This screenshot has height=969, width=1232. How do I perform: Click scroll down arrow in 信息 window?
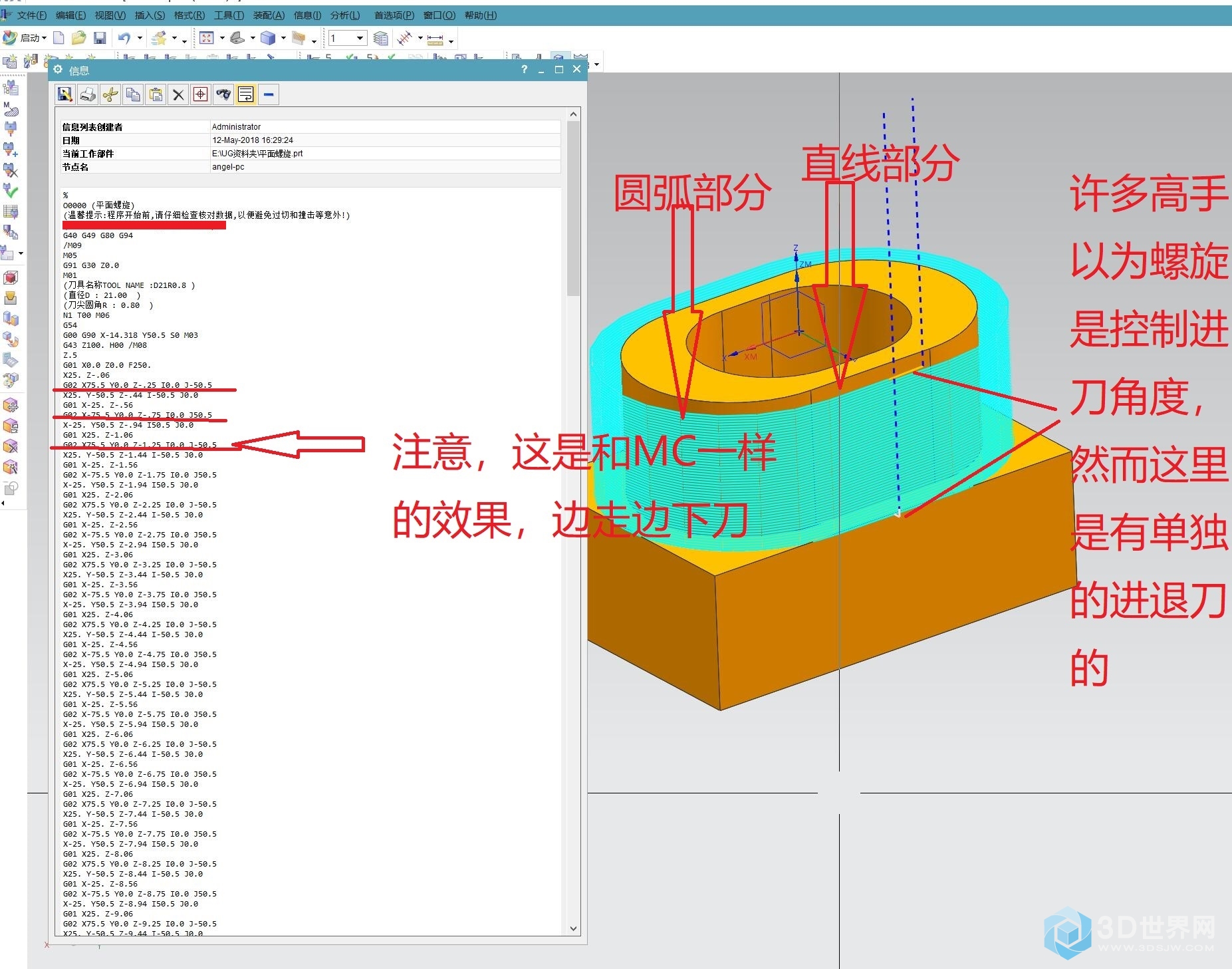[x=573, y=928]
